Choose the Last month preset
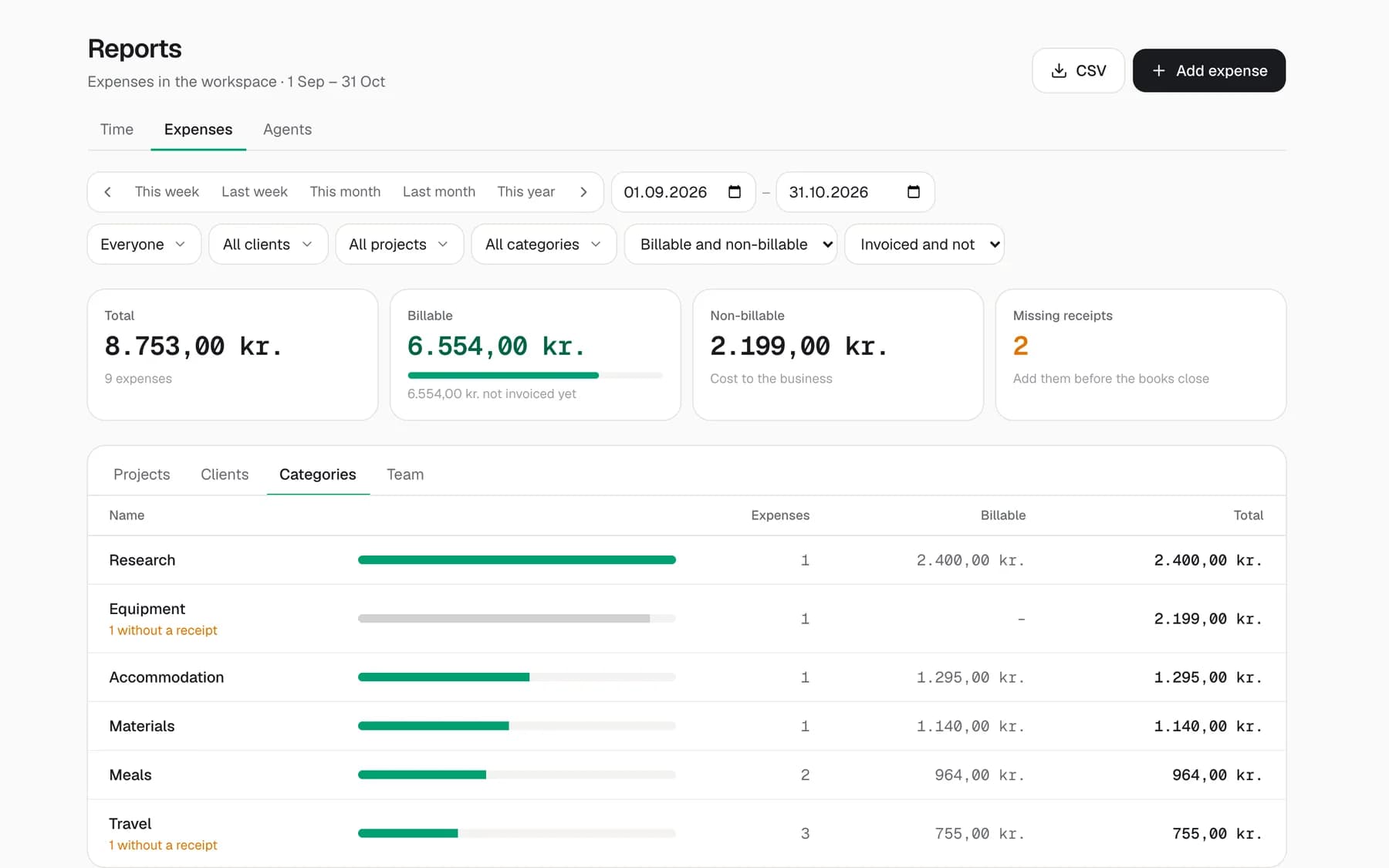The width and height of the screenshot is (1389, 868). tap(439, 192)
